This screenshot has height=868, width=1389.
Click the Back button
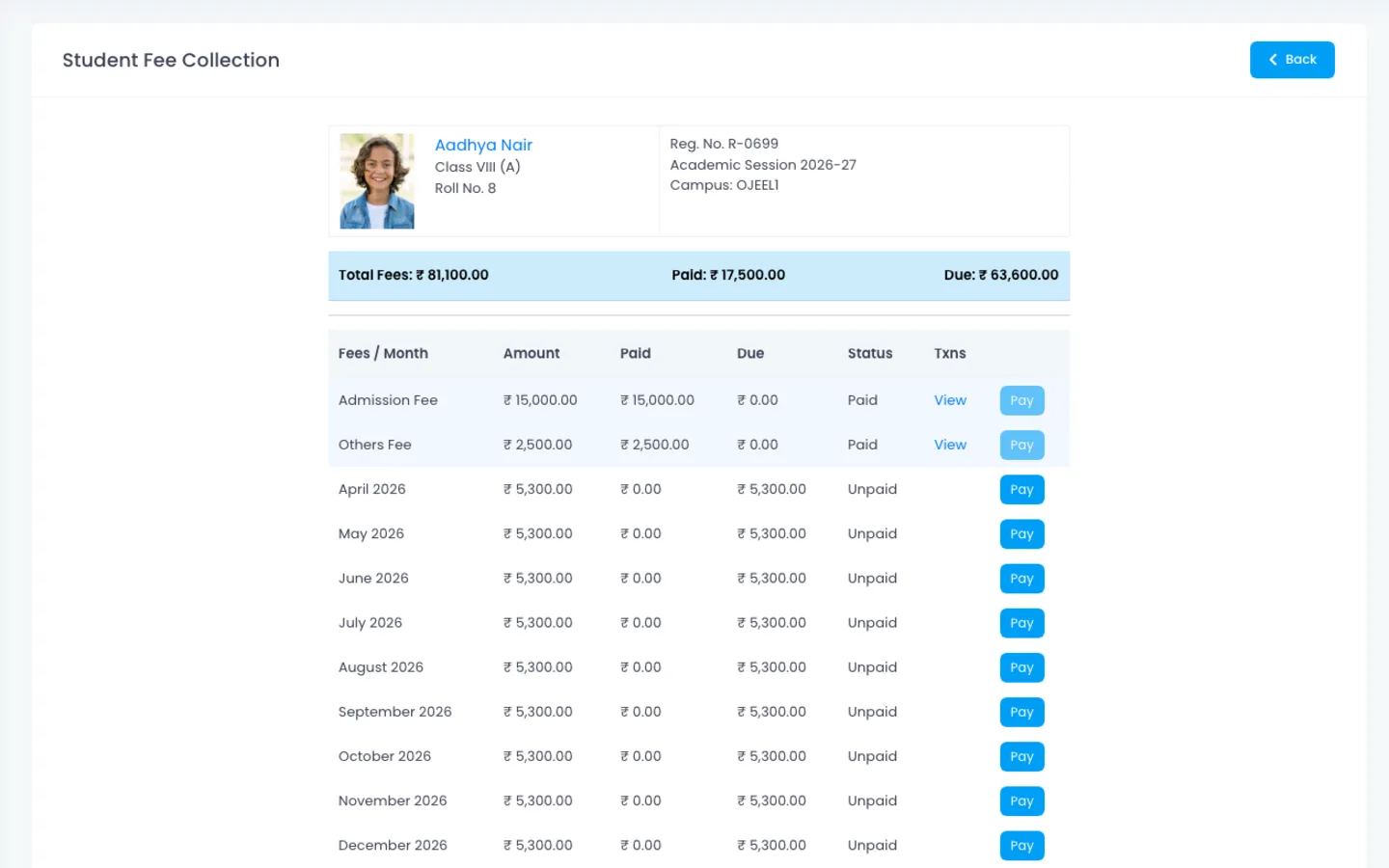[x=1292, y=60]
